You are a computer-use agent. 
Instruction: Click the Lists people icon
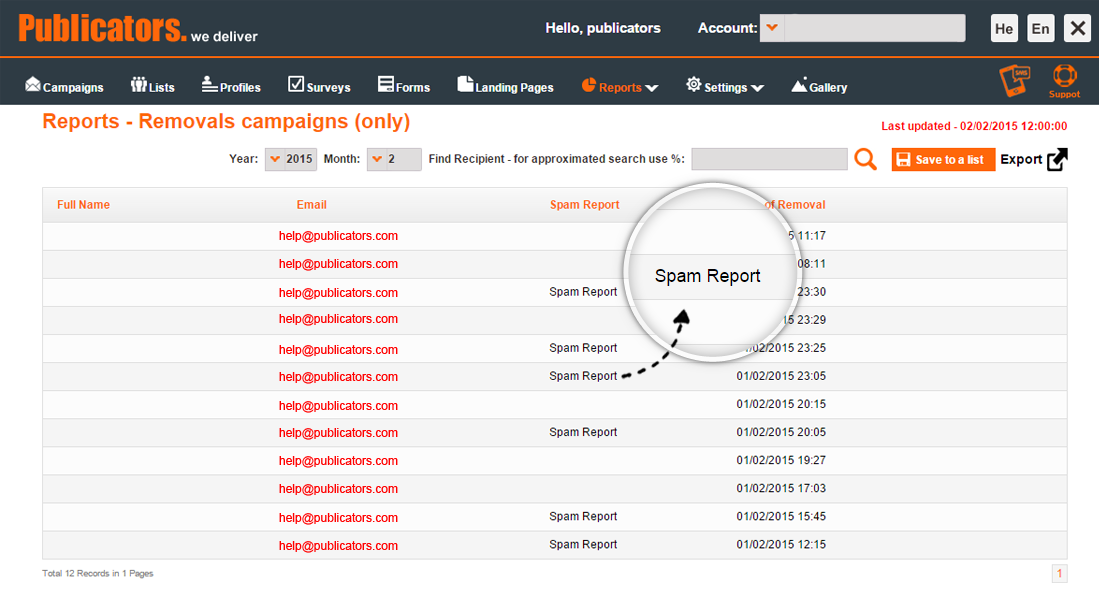[139, 85]
